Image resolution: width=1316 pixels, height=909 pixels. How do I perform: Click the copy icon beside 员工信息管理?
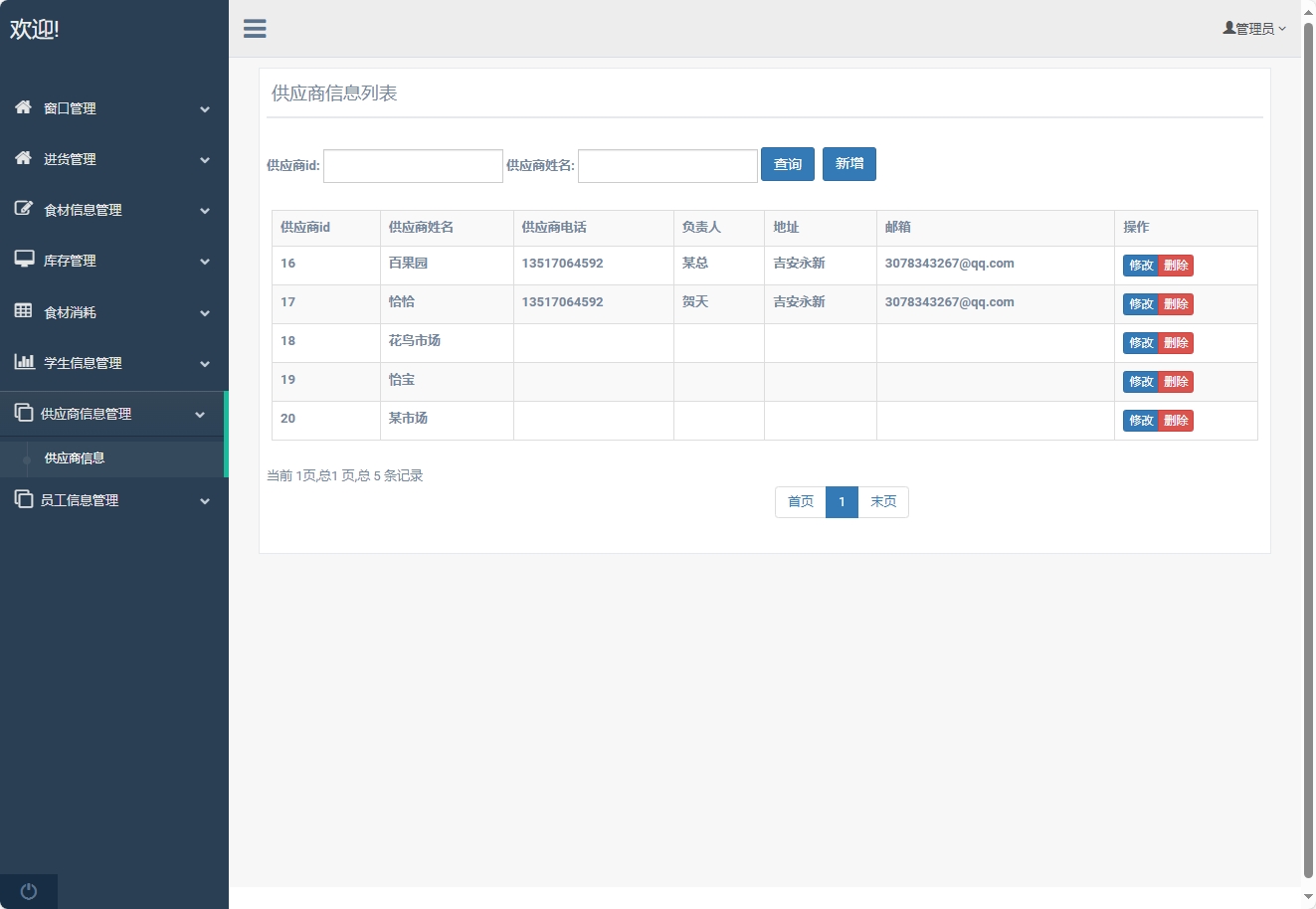tap(24, 499)
